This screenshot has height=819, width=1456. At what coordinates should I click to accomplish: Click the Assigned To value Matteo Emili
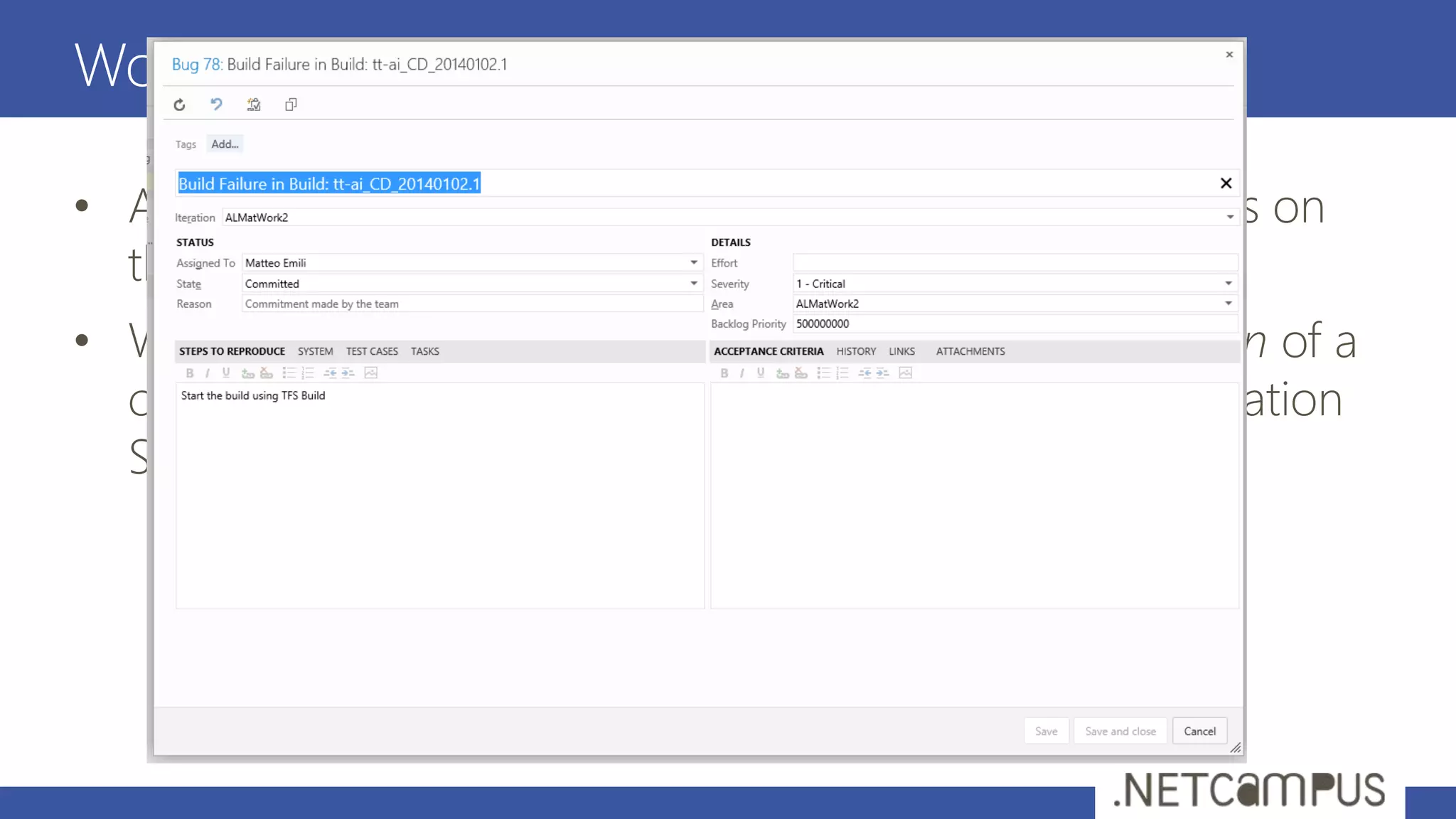(276, 263)
